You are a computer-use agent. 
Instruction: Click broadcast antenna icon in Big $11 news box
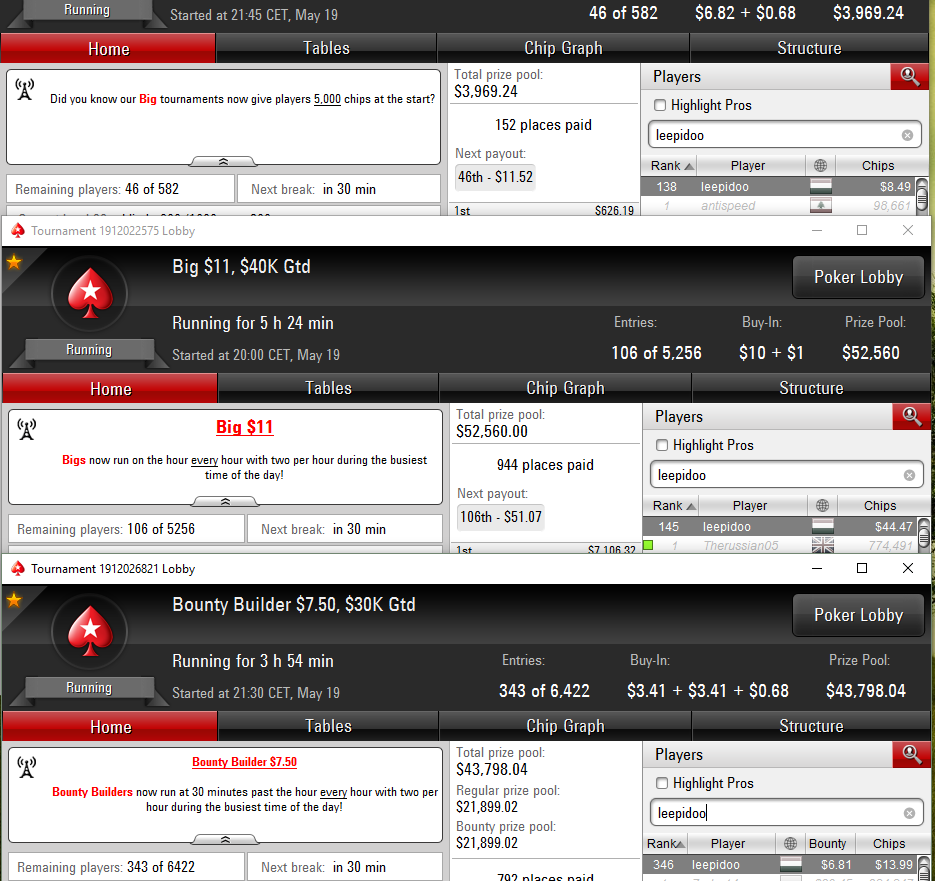[x=26, y=429]
